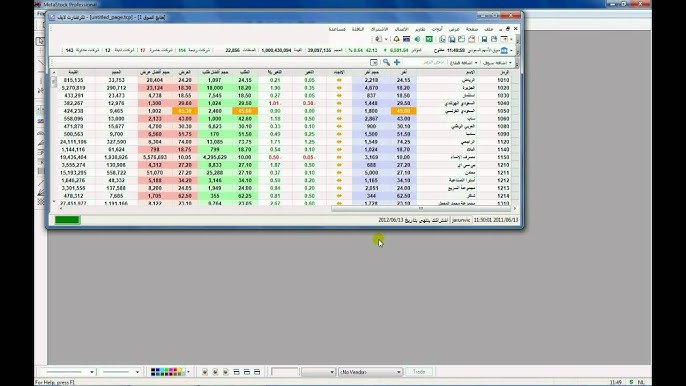Open the empty combo box beside No Vendor

tap(318, 372)
